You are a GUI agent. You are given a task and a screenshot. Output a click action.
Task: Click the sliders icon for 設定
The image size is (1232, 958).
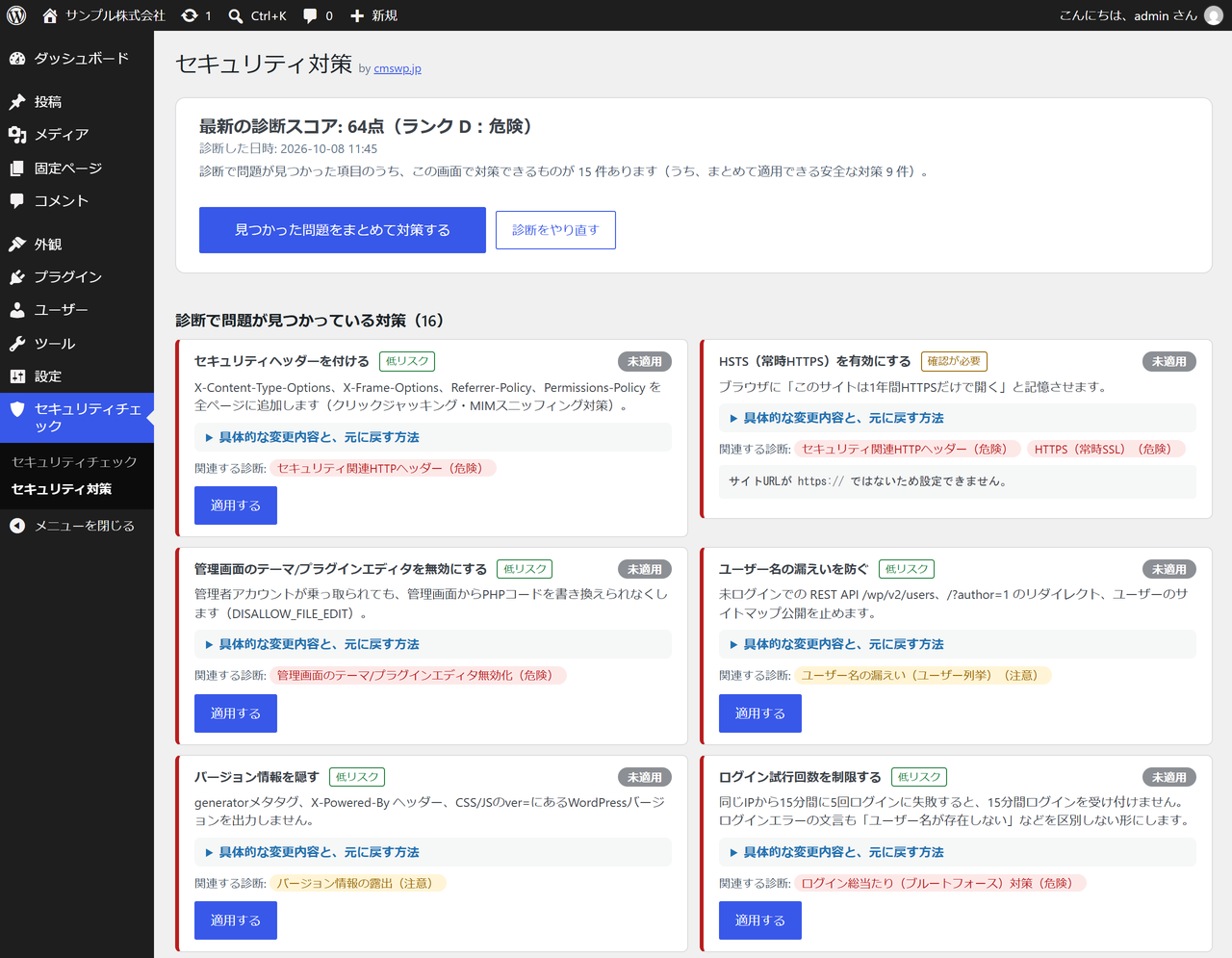(x=17, y=376)
